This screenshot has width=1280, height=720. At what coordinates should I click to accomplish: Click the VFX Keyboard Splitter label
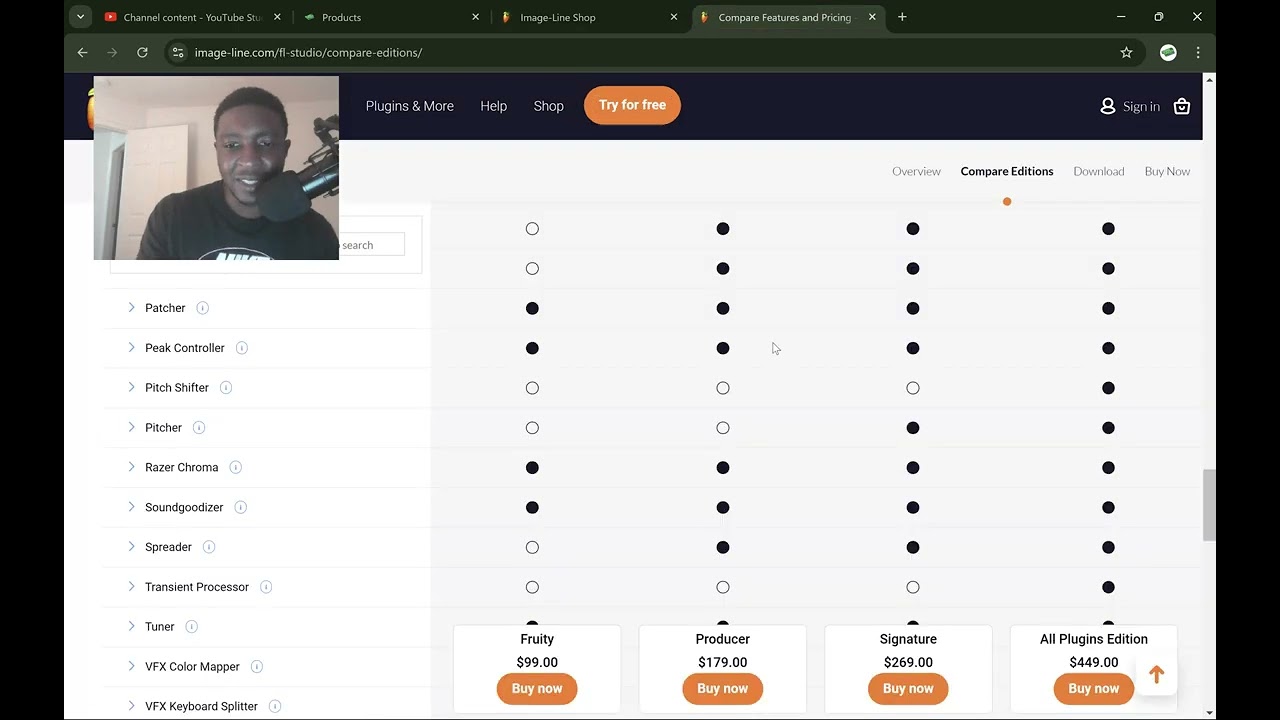(x=201, y=706)
